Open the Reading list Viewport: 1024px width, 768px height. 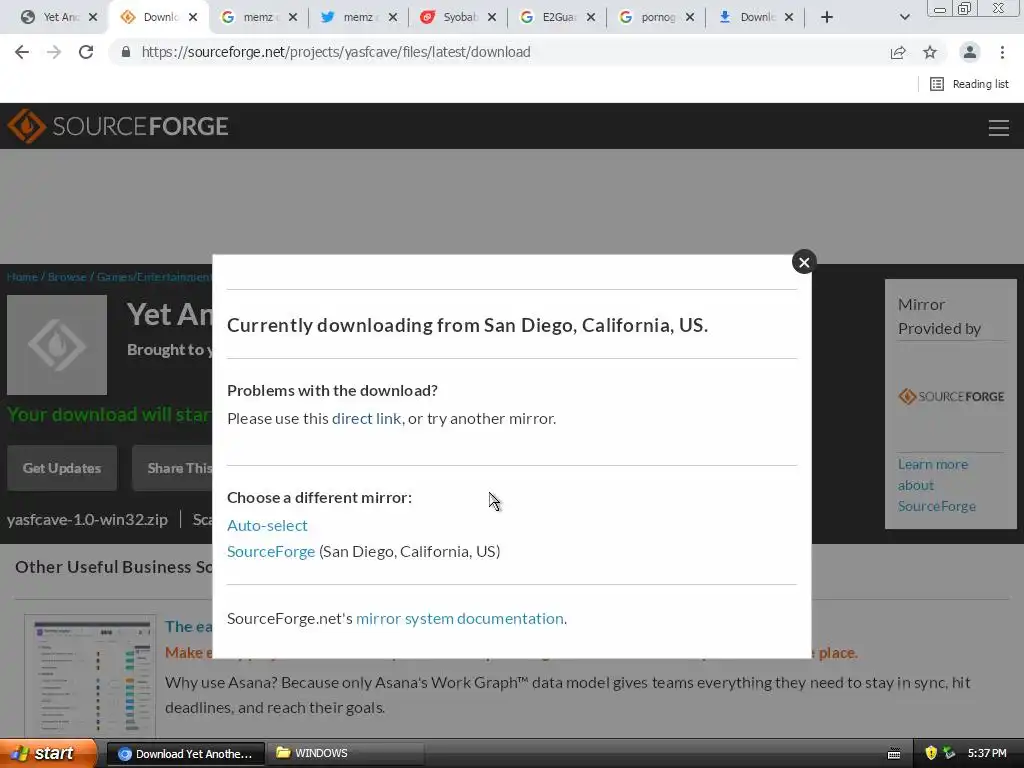[x=969, y=84]
